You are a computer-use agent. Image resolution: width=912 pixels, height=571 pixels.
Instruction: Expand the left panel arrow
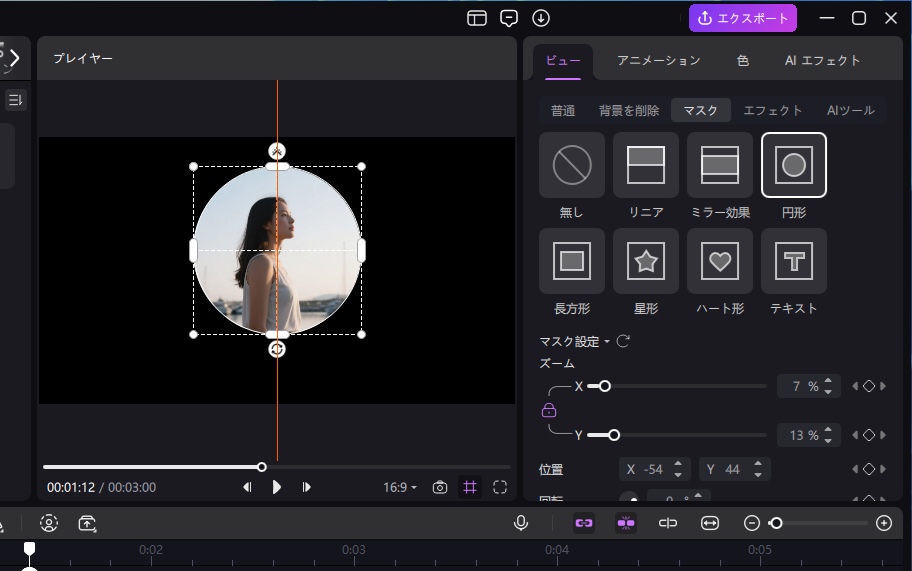(14, 58)
